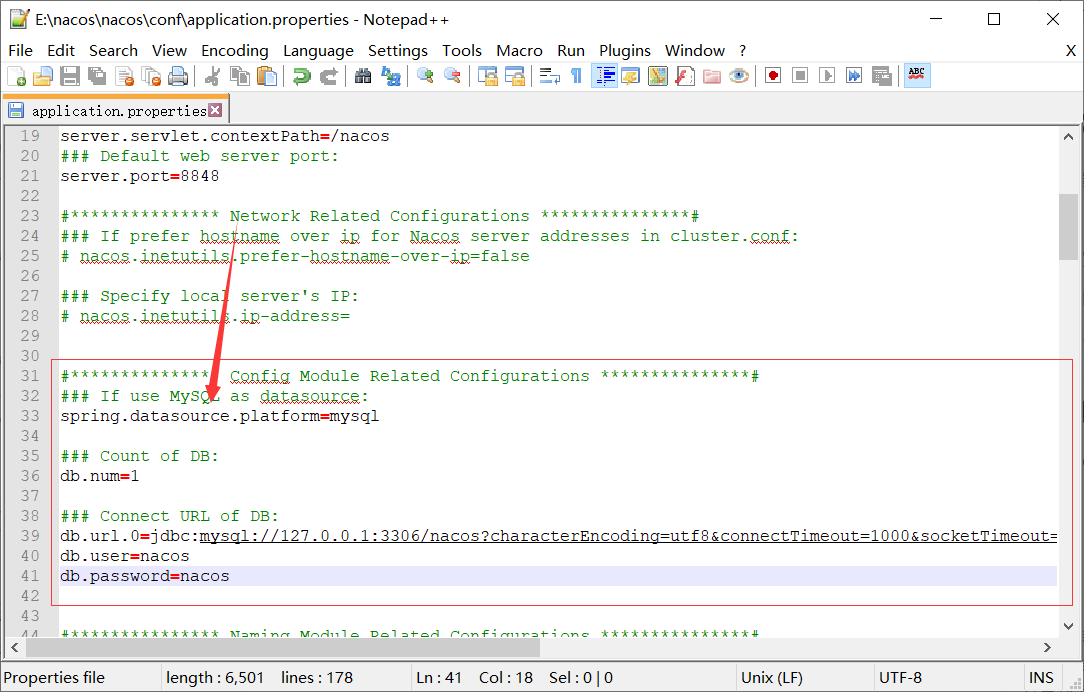Close document with the menu bar X
Image resolution: width=1084 pixels, height=692 pixels.
tap(1071, 50)
